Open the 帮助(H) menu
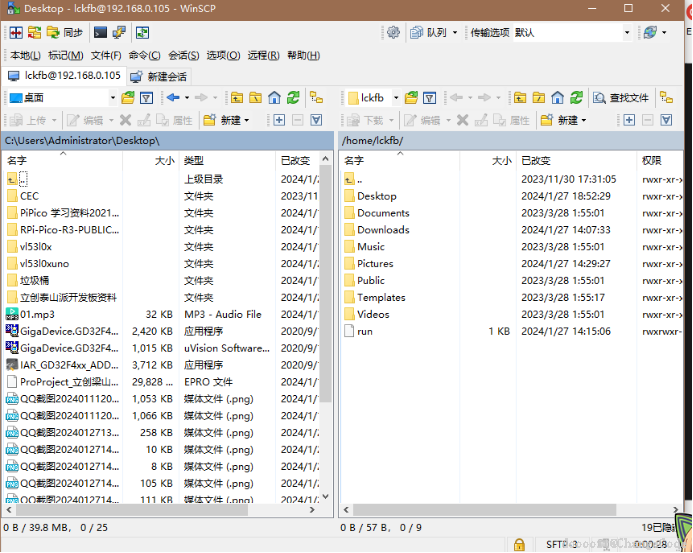 click(x=304, y=56)
